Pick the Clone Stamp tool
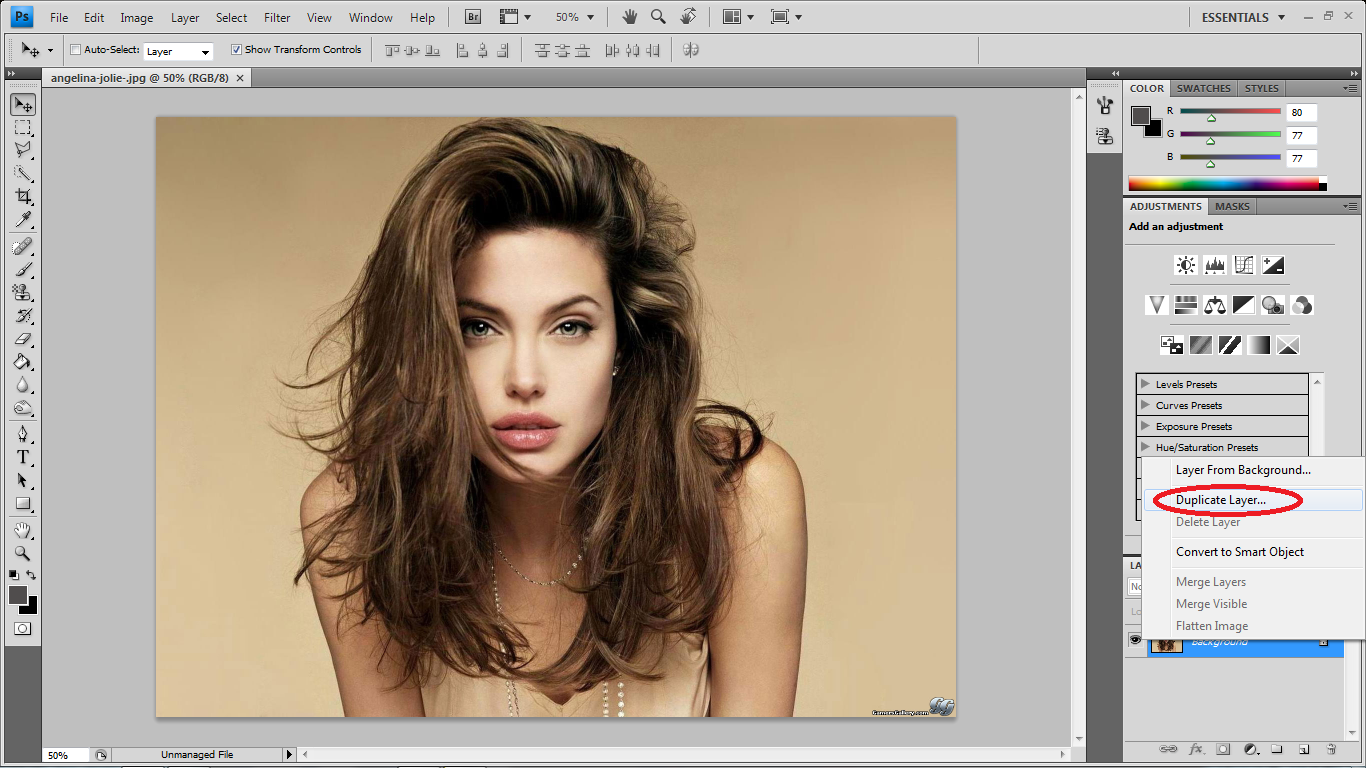The image size is (1366, 768). coord(23,292)
